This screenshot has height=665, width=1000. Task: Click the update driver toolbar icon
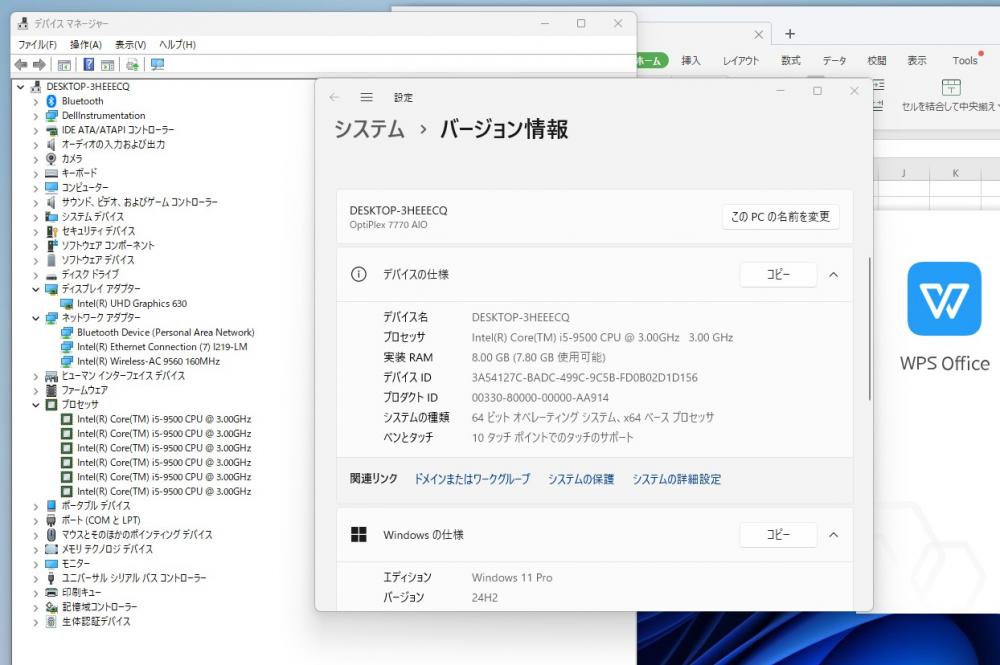[x=133, y=64]
